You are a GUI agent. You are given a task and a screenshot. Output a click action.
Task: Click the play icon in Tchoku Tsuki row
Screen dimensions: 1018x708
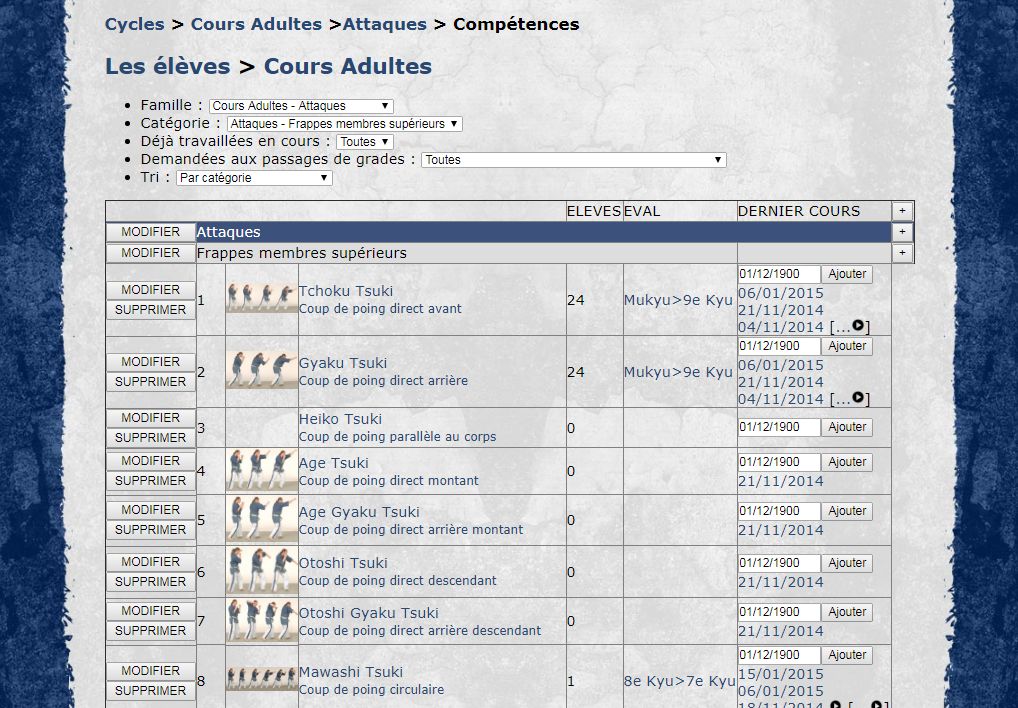(857, 326)
